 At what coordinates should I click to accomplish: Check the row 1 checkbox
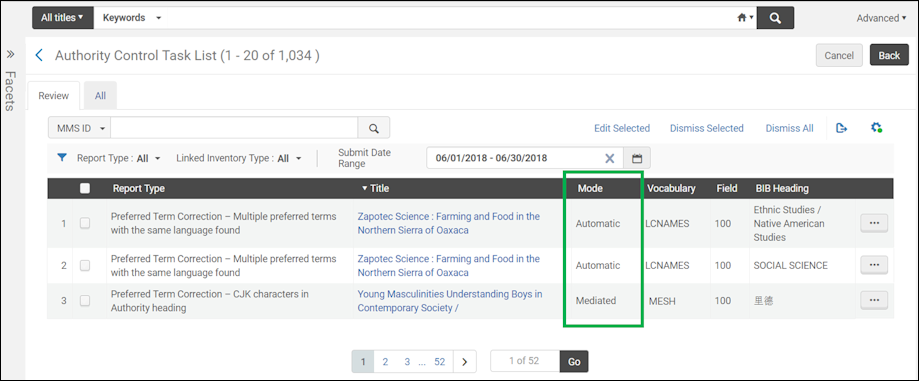coord(85,223)
